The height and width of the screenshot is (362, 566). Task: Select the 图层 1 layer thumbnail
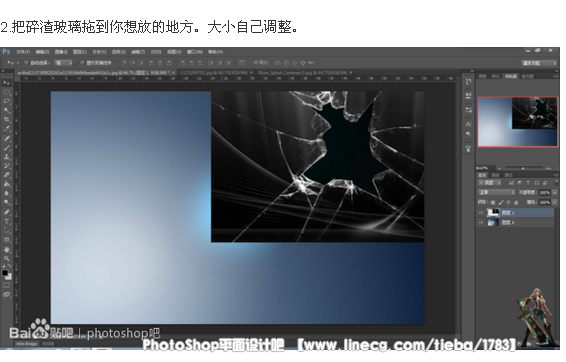(x=493, y=213)
